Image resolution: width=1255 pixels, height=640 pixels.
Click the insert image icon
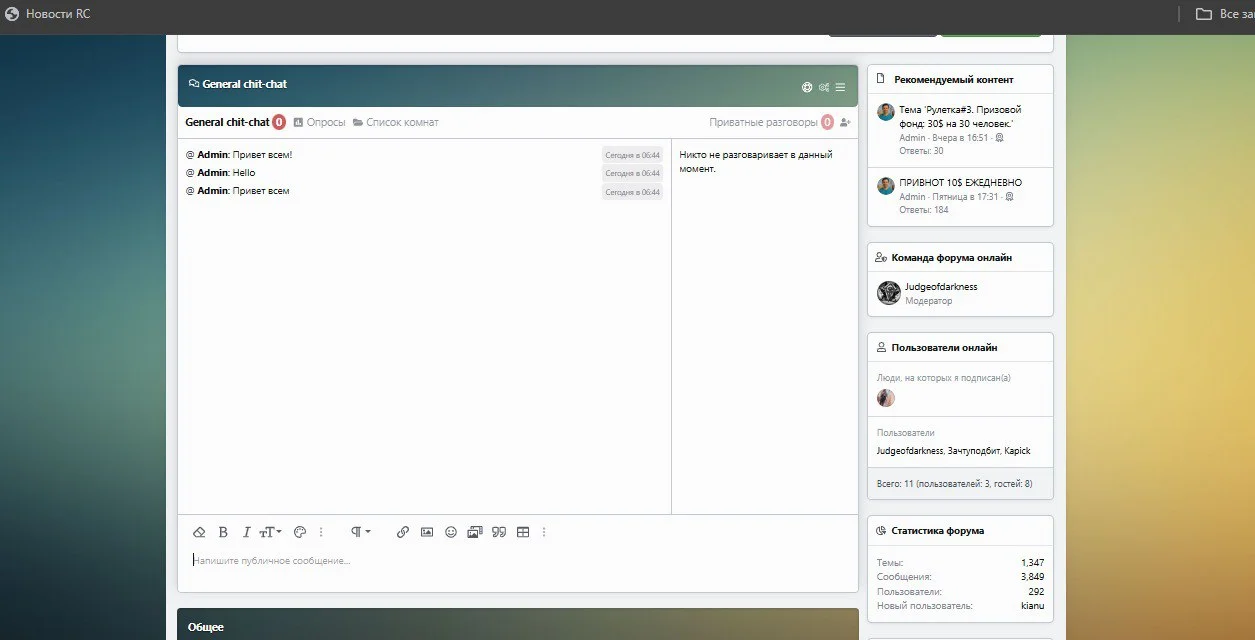click(x=427, y=532)
